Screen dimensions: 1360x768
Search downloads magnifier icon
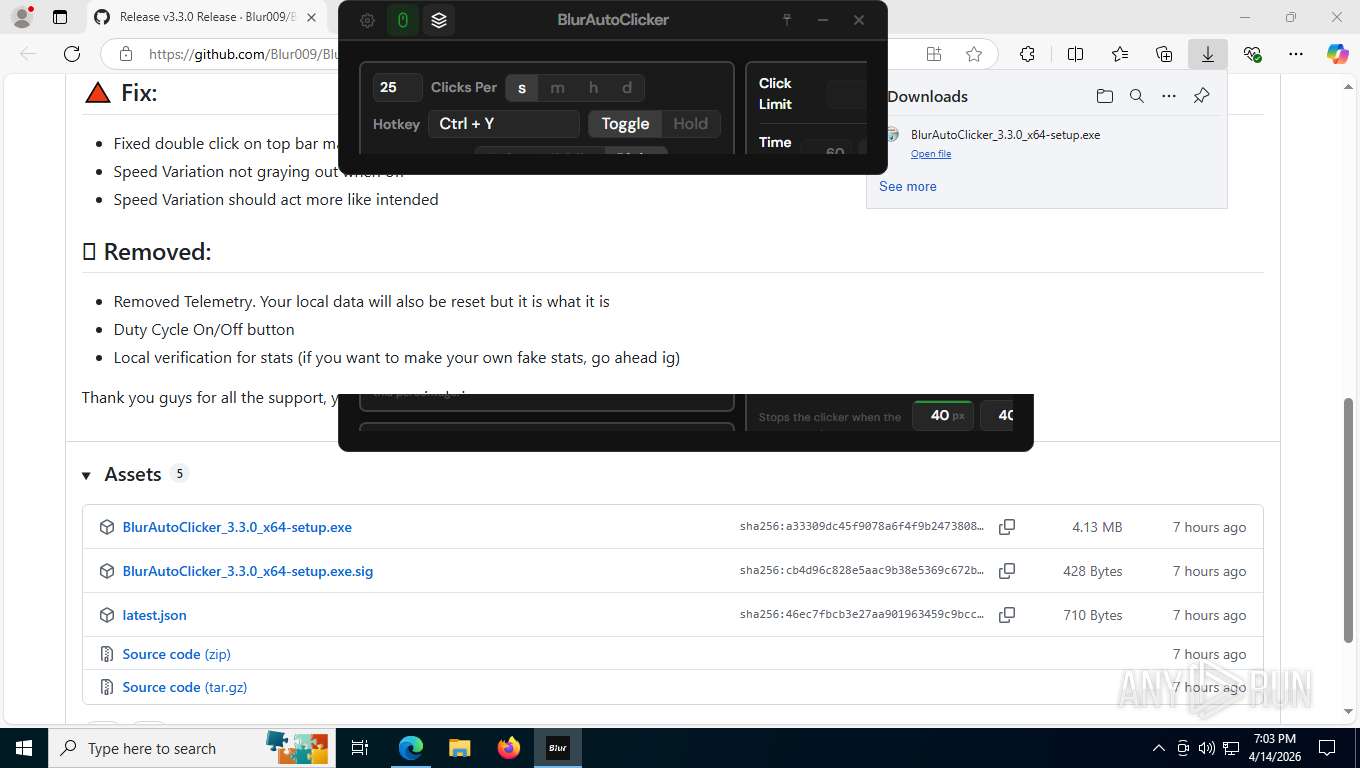click(x=1136, y=96)
